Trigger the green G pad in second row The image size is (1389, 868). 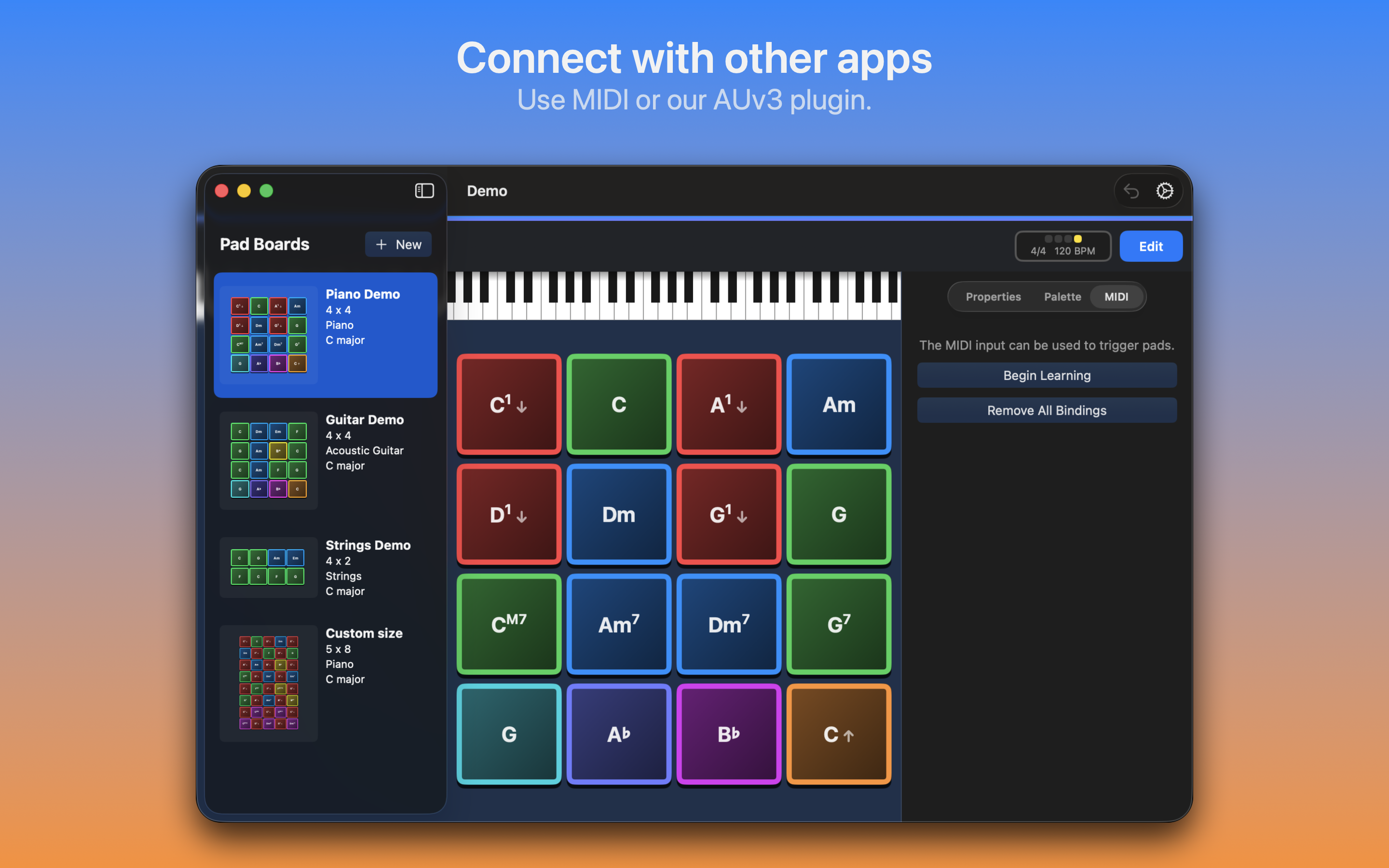pyautogui.click(x=839, y=515)
